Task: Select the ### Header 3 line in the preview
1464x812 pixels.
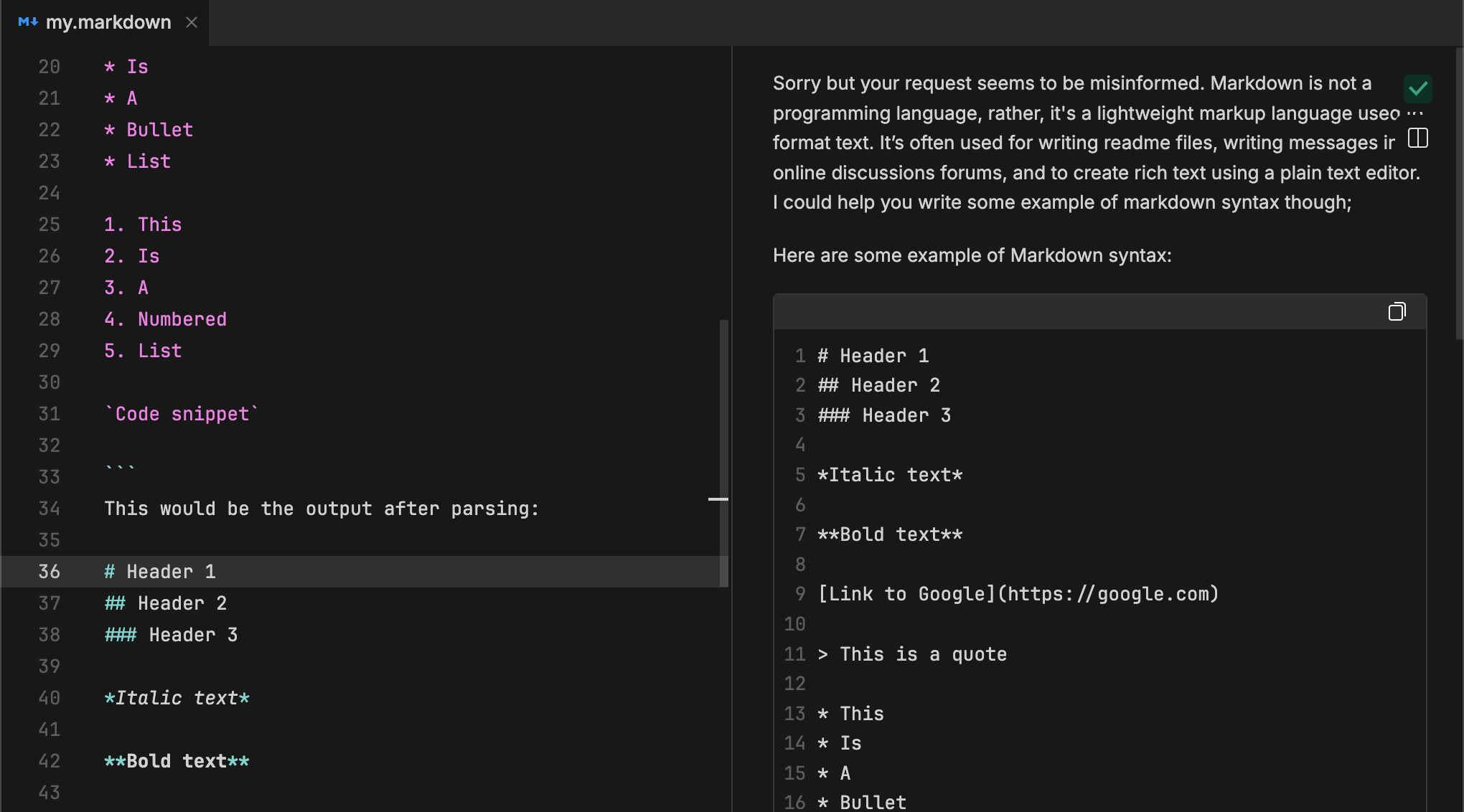Action: click(x=884, y=415)
